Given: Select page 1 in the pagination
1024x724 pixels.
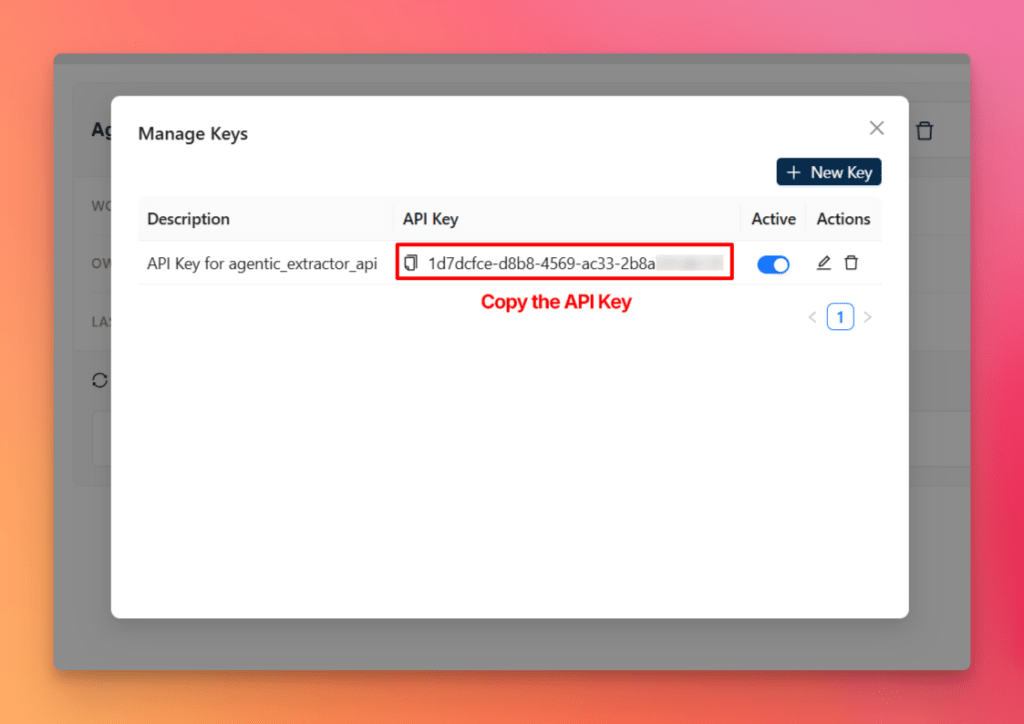Looking at the screenshot, I should (840, 318).
